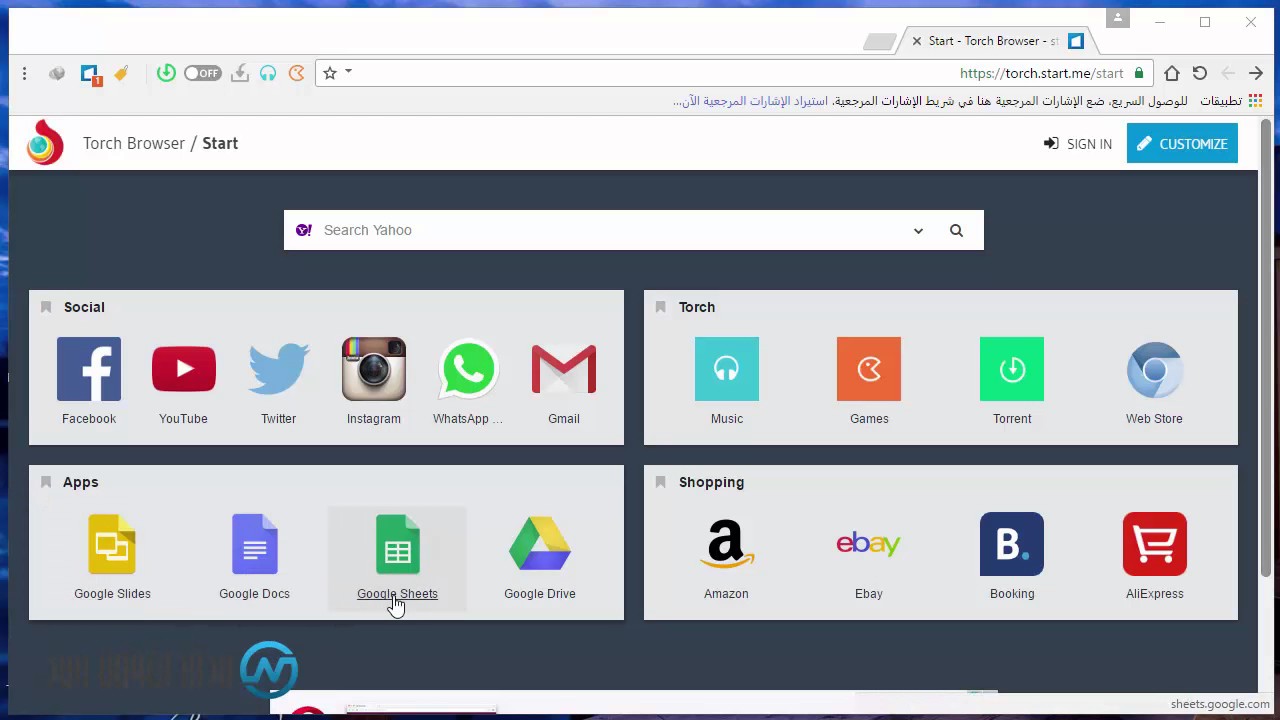Launch the Torch Music tile
This screenshot has width=1280, height=720.
727,381
